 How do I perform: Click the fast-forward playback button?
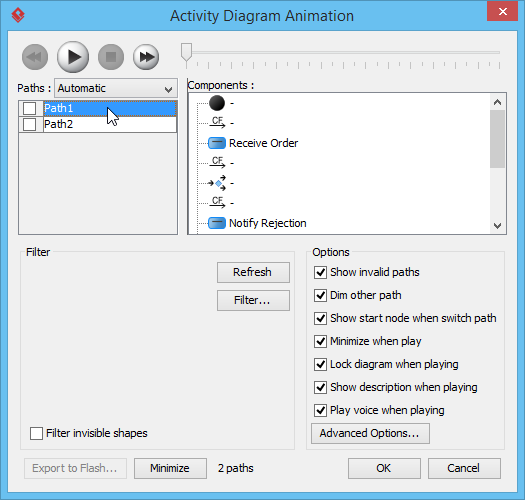(146, 57)
